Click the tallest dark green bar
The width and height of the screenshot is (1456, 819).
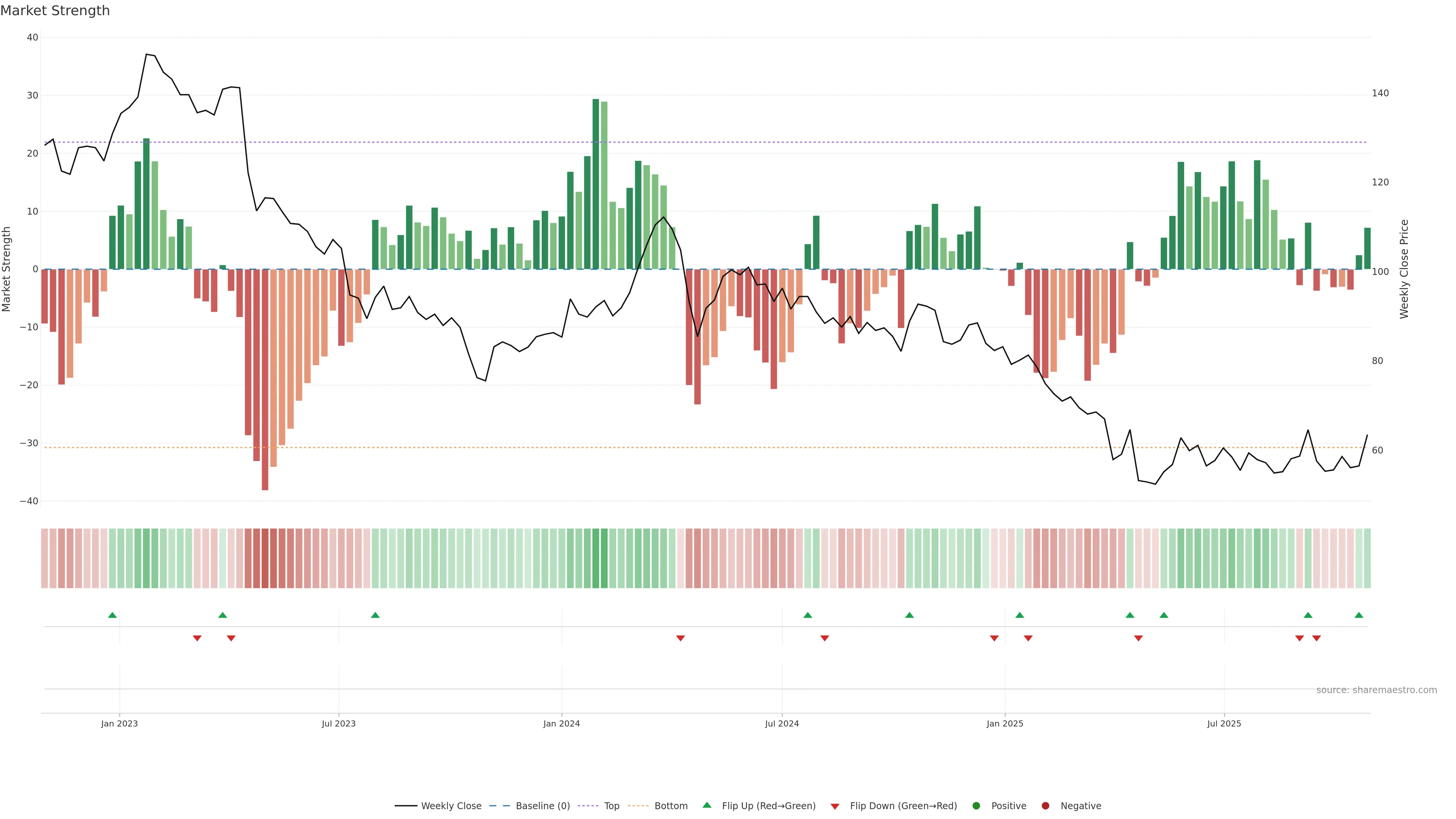click(596, 184)
